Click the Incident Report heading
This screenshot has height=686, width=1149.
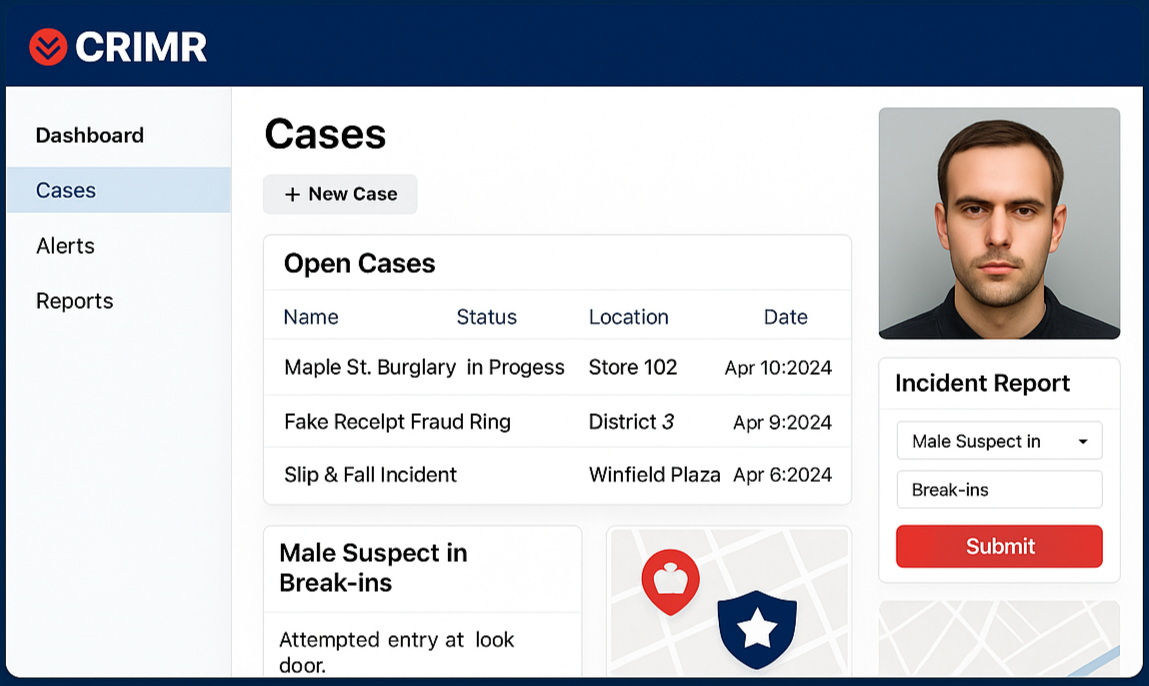pos(982,383)
